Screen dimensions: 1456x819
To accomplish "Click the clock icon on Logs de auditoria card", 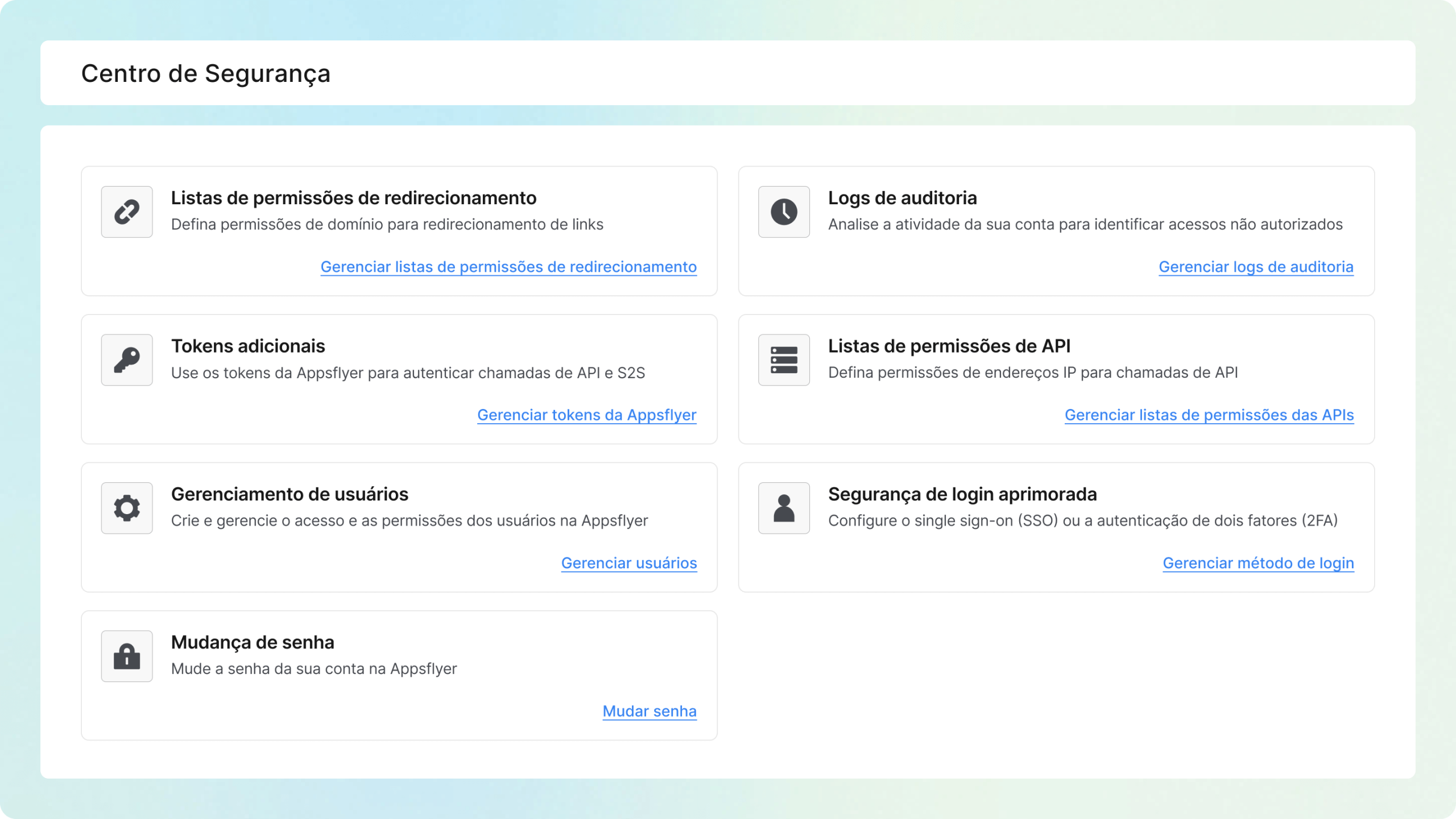I will coord(784,212).
